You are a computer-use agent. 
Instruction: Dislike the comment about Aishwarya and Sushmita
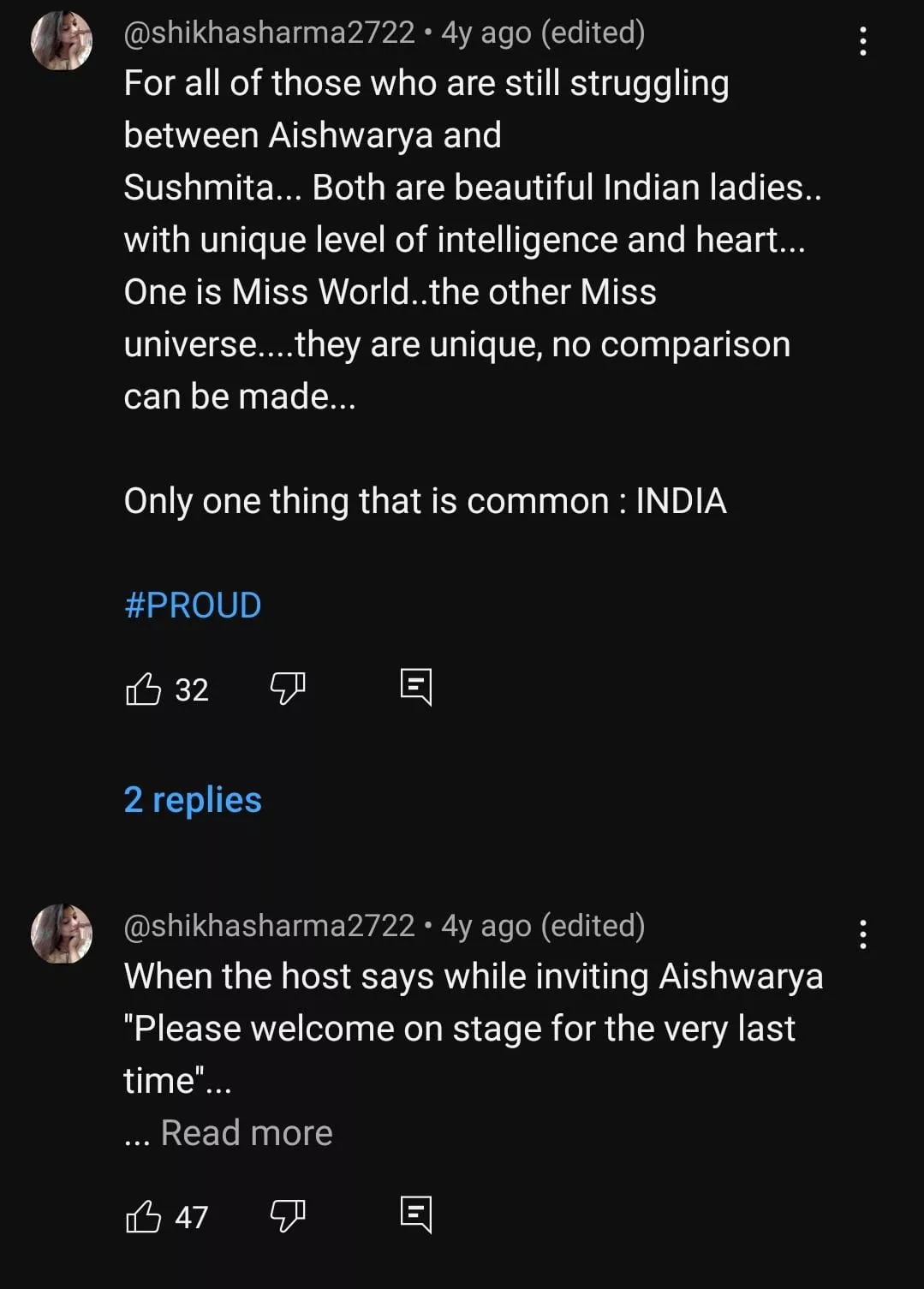[x=288, y=688]
